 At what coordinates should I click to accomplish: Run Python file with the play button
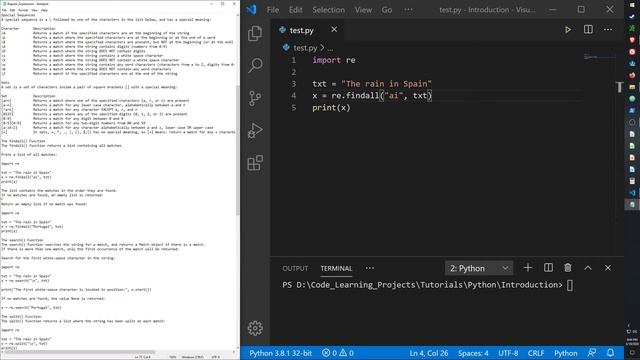tap(568, 29)
